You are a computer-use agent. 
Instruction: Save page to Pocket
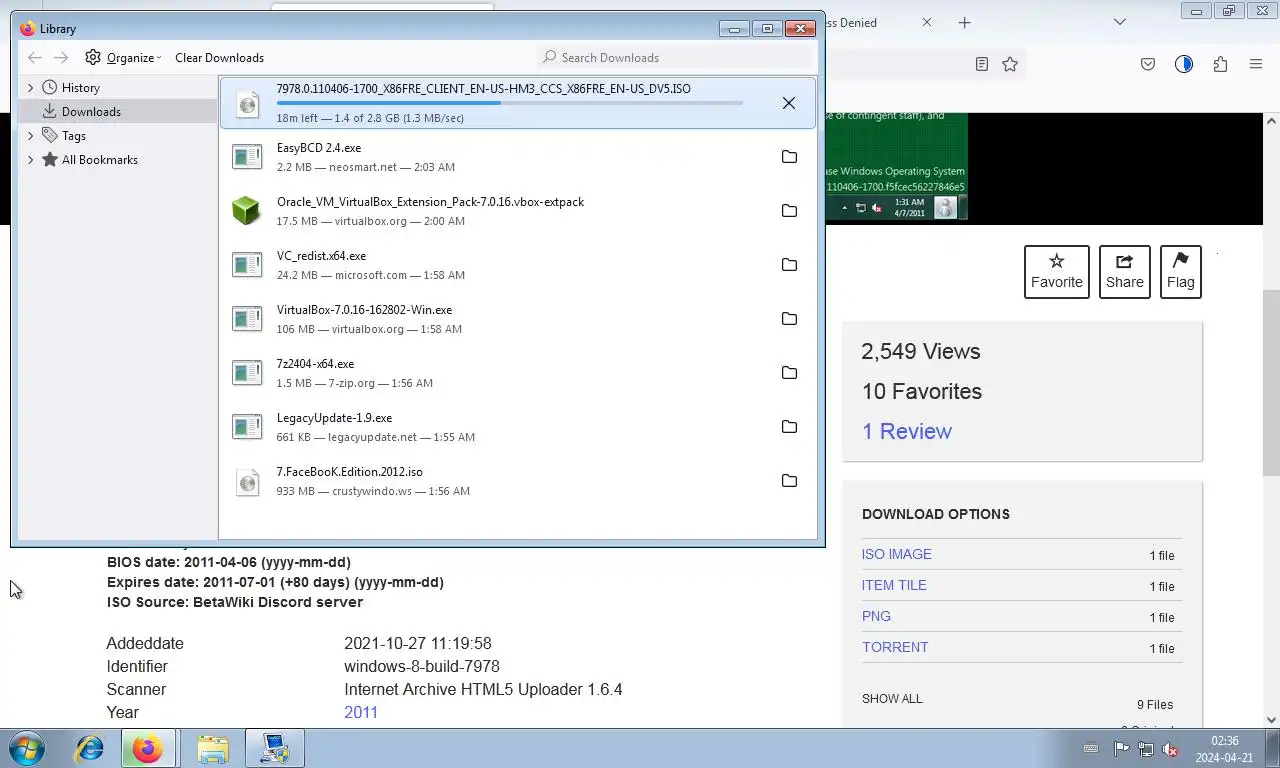coord(1148,64)
